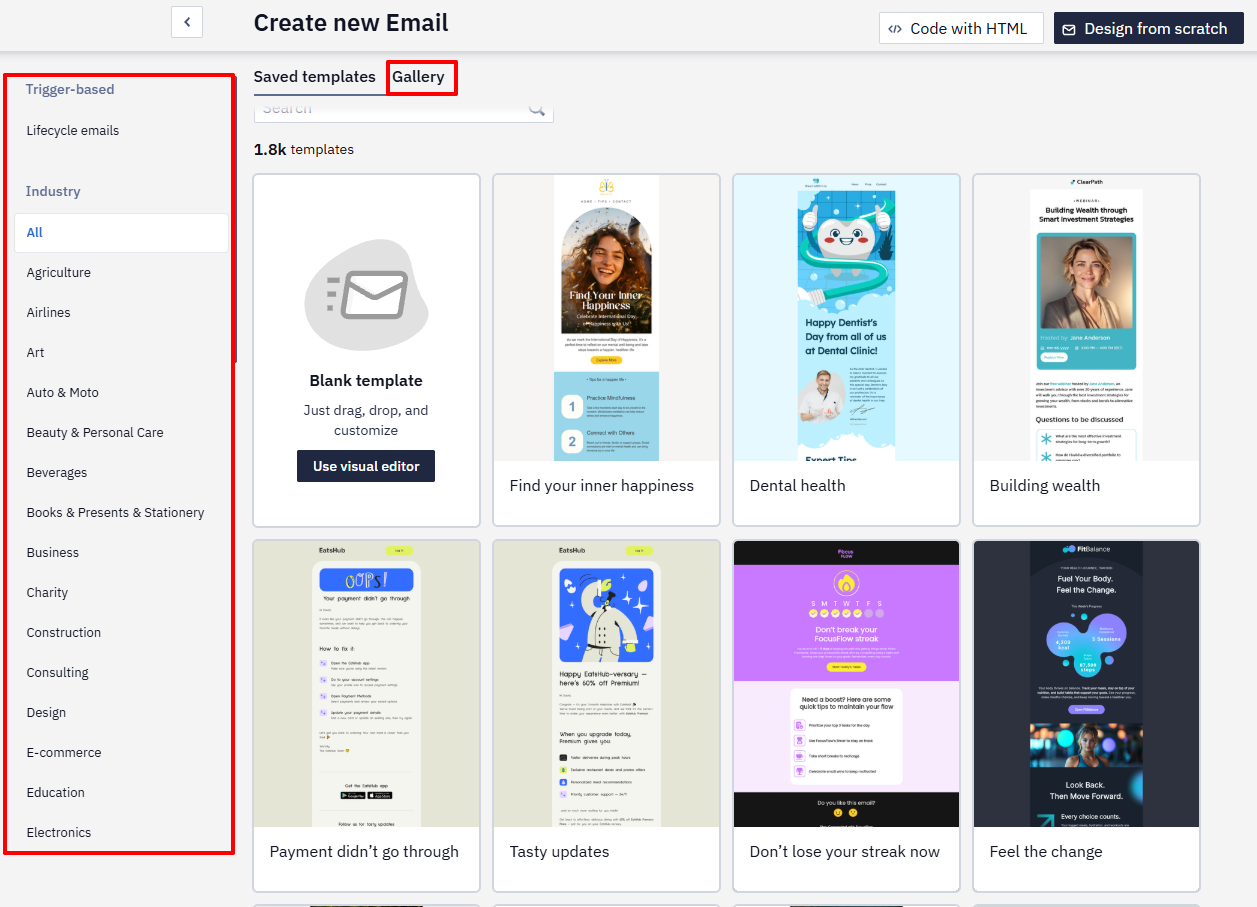Open the Dental health template
1257x907 pixels.
(846, 350)
